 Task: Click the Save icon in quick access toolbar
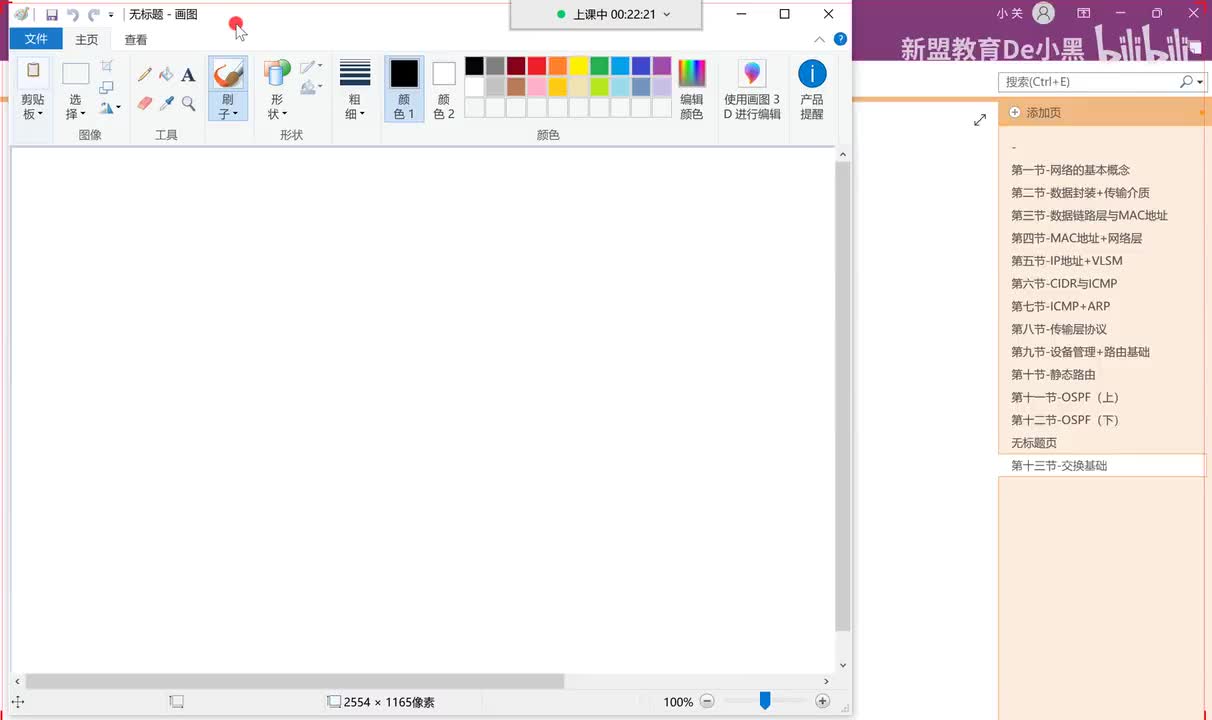pos(52,15)
